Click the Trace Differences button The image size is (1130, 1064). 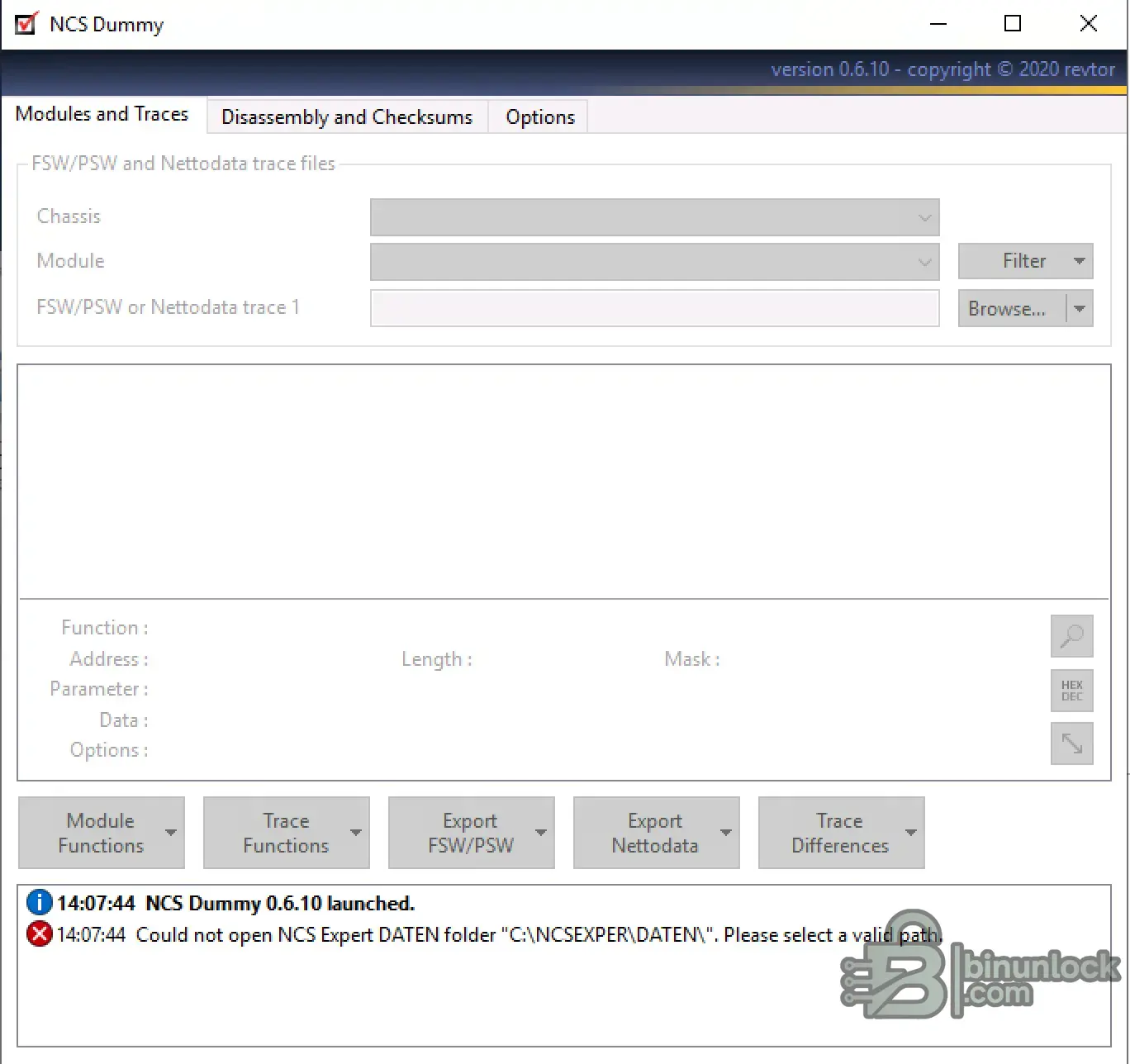[x=841, y=833]
